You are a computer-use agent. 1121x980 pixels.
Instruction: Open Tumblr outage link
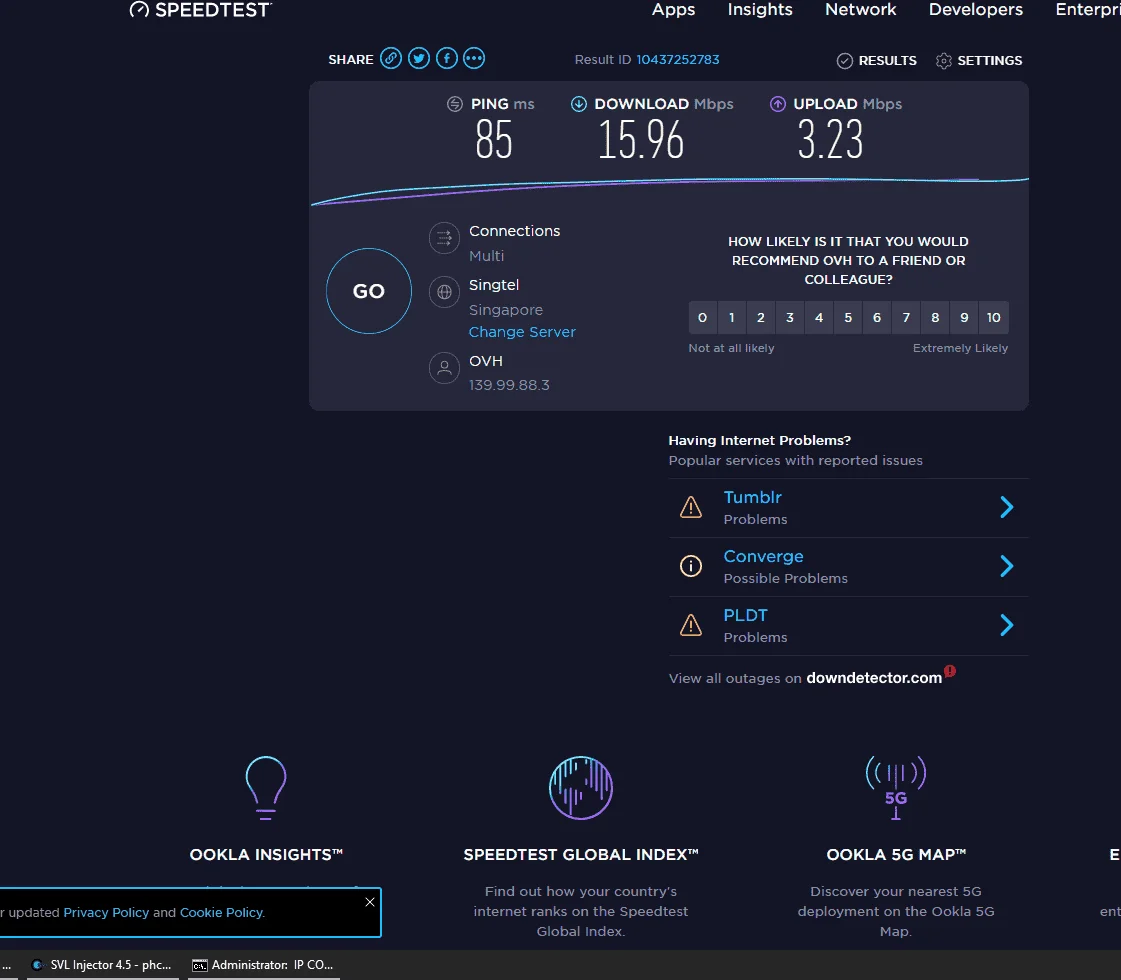(x=752, y=497)
